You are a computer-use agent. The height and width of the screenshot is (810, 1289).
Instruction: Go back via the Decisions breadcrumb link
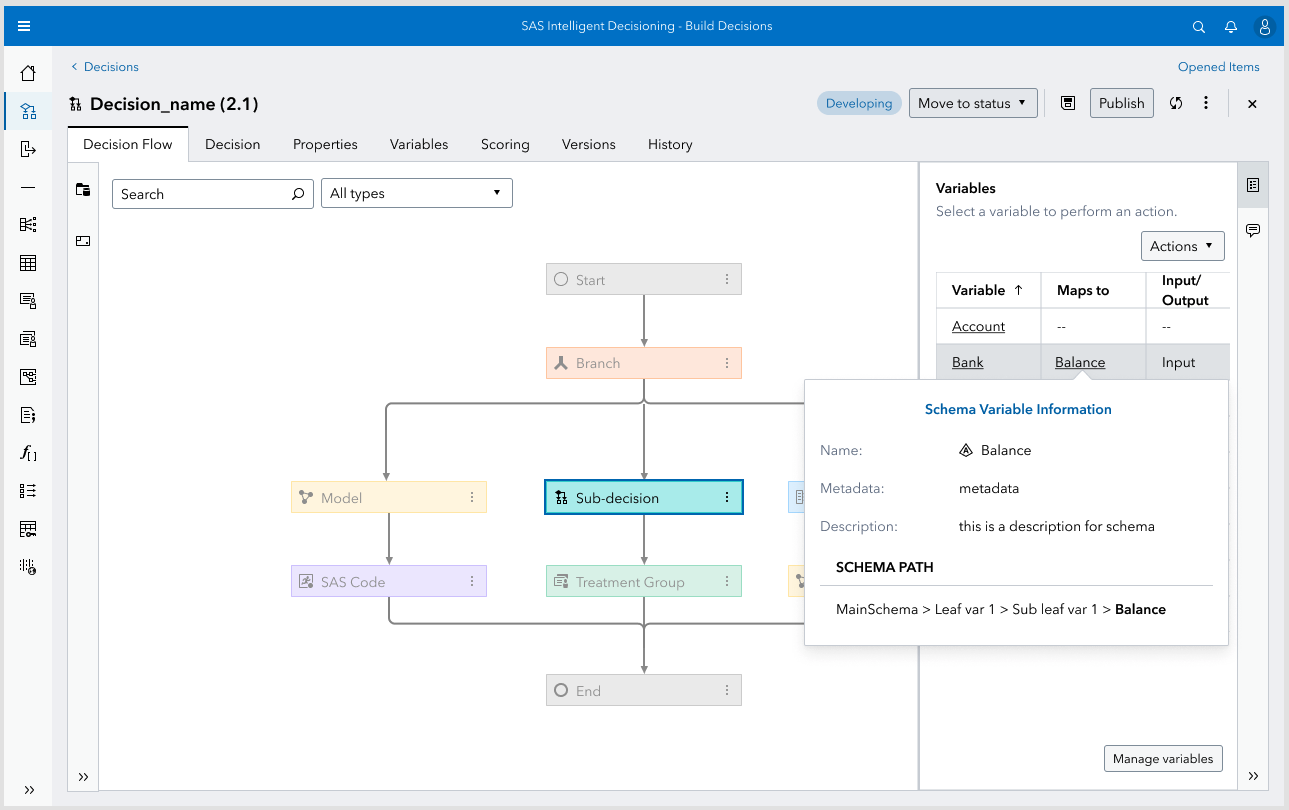[104, 67]
